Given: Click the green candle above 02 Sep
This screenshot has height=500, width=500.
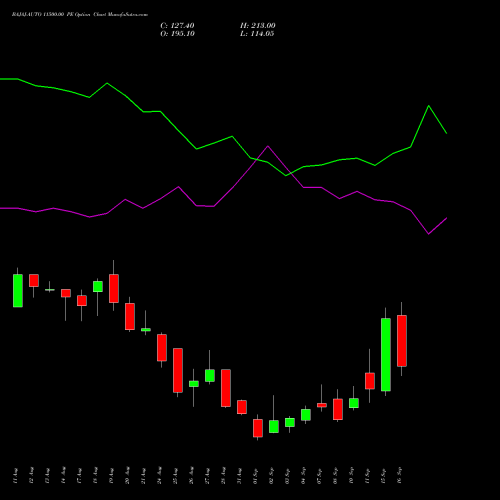Looking at the screenshot, I should [274, 427].
